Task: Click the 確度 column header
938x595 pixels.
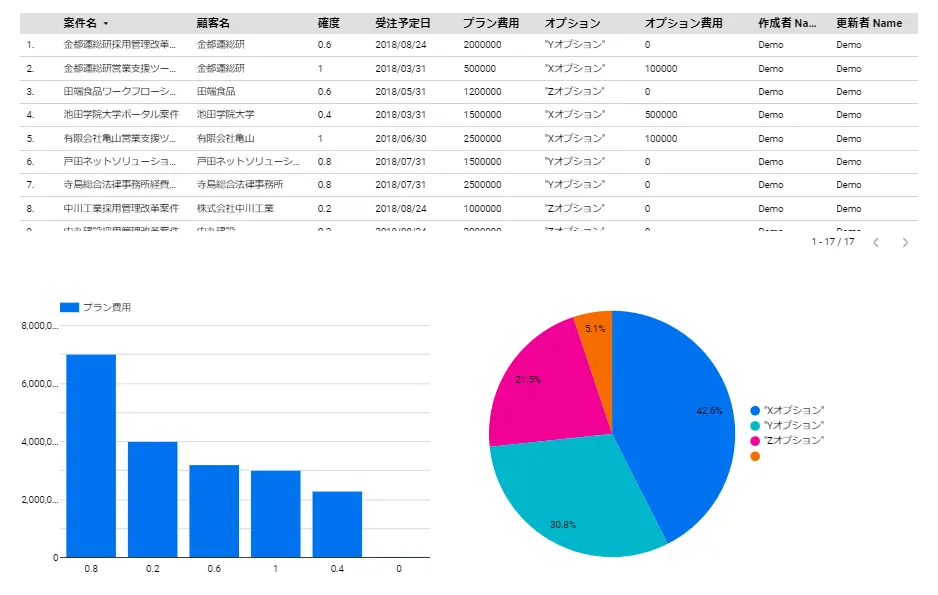Action: [328, 23]
